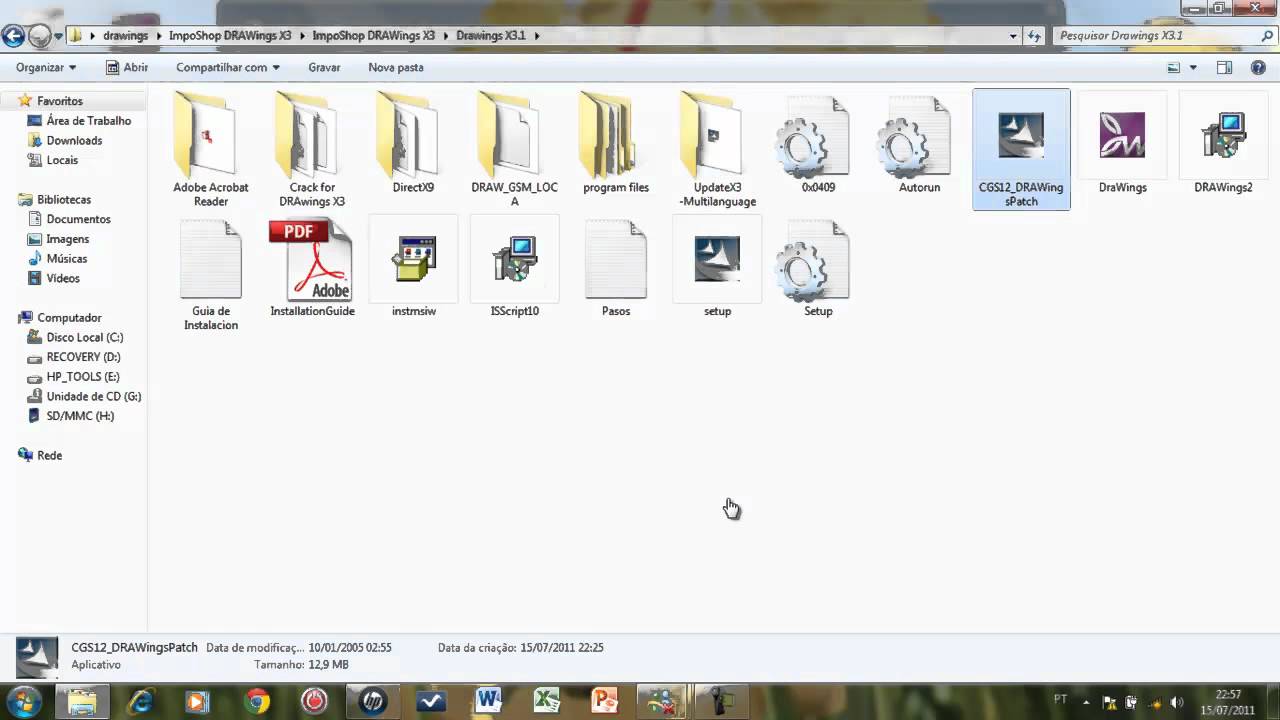This screenshot has height=720, width=1280.
Task: Select the instmsiw installer file
Action: tap(413, 267)
